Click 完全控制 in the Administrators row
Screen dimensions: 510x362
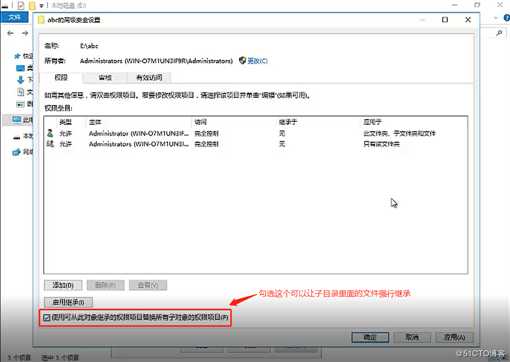pos(206,144)
